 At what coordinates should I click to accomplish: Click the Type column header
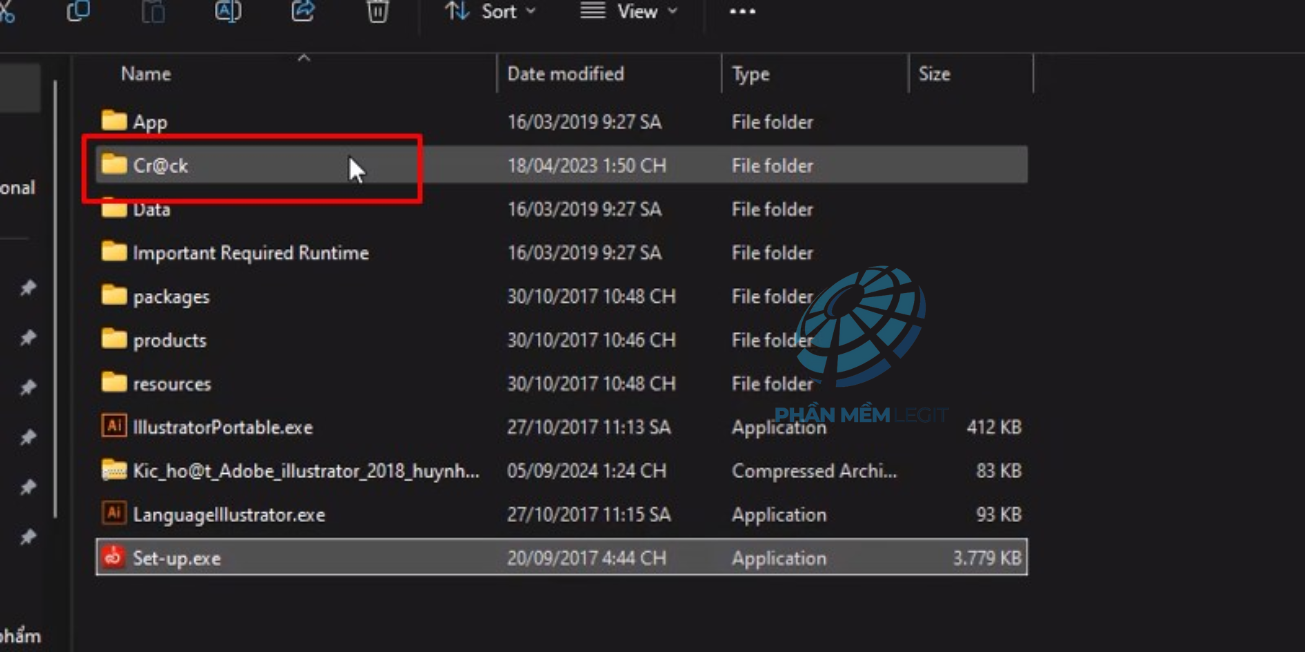(x=750, y=74)
